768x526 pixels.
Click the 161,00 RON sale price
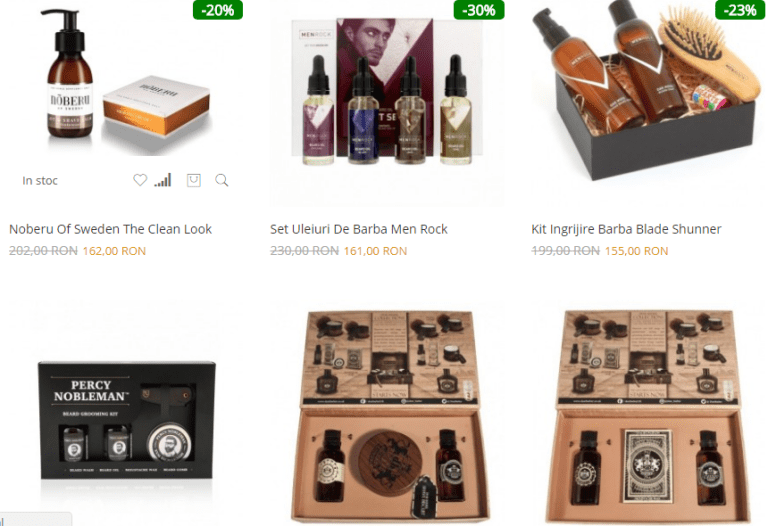click(x=375, y=251)
